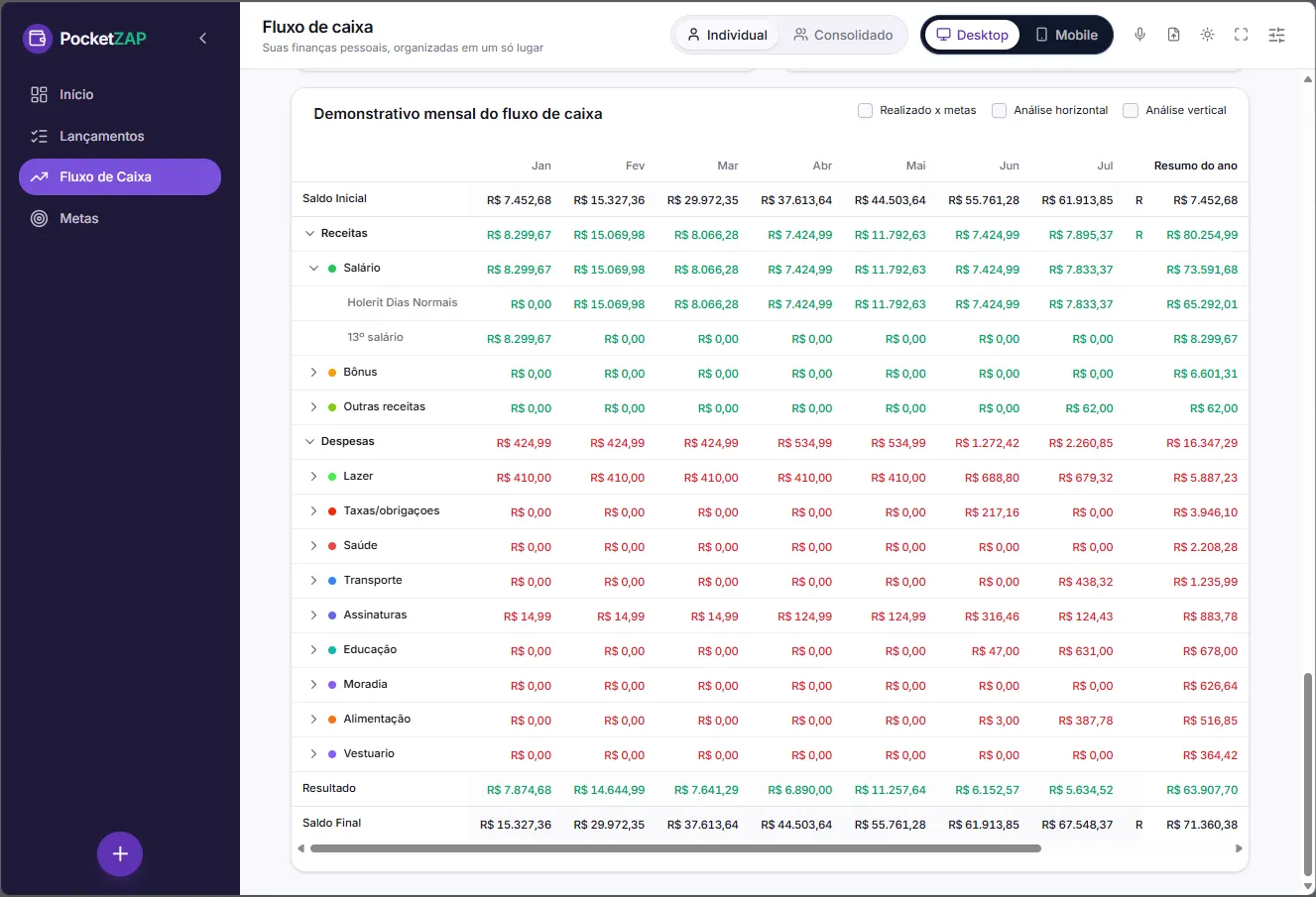
Task: Open Metas in the sidebar
Action: (120, 218)
